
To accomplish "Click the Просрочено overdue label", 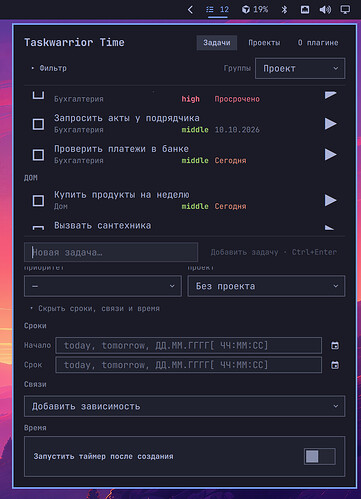I will pyautogui.click(x=237, y=99).
